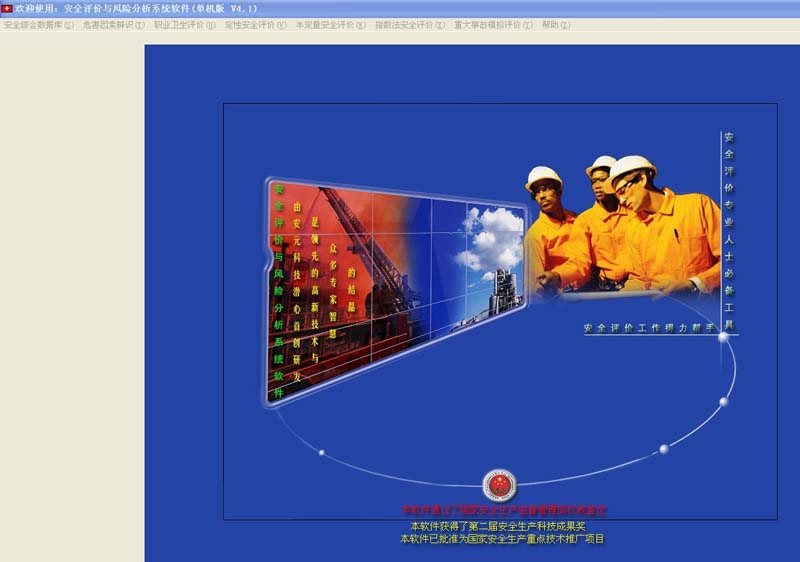Click the 国家安全生产重点技术推广项目 text line
This screenshot has height=562, width=800.
pos(501,539)
